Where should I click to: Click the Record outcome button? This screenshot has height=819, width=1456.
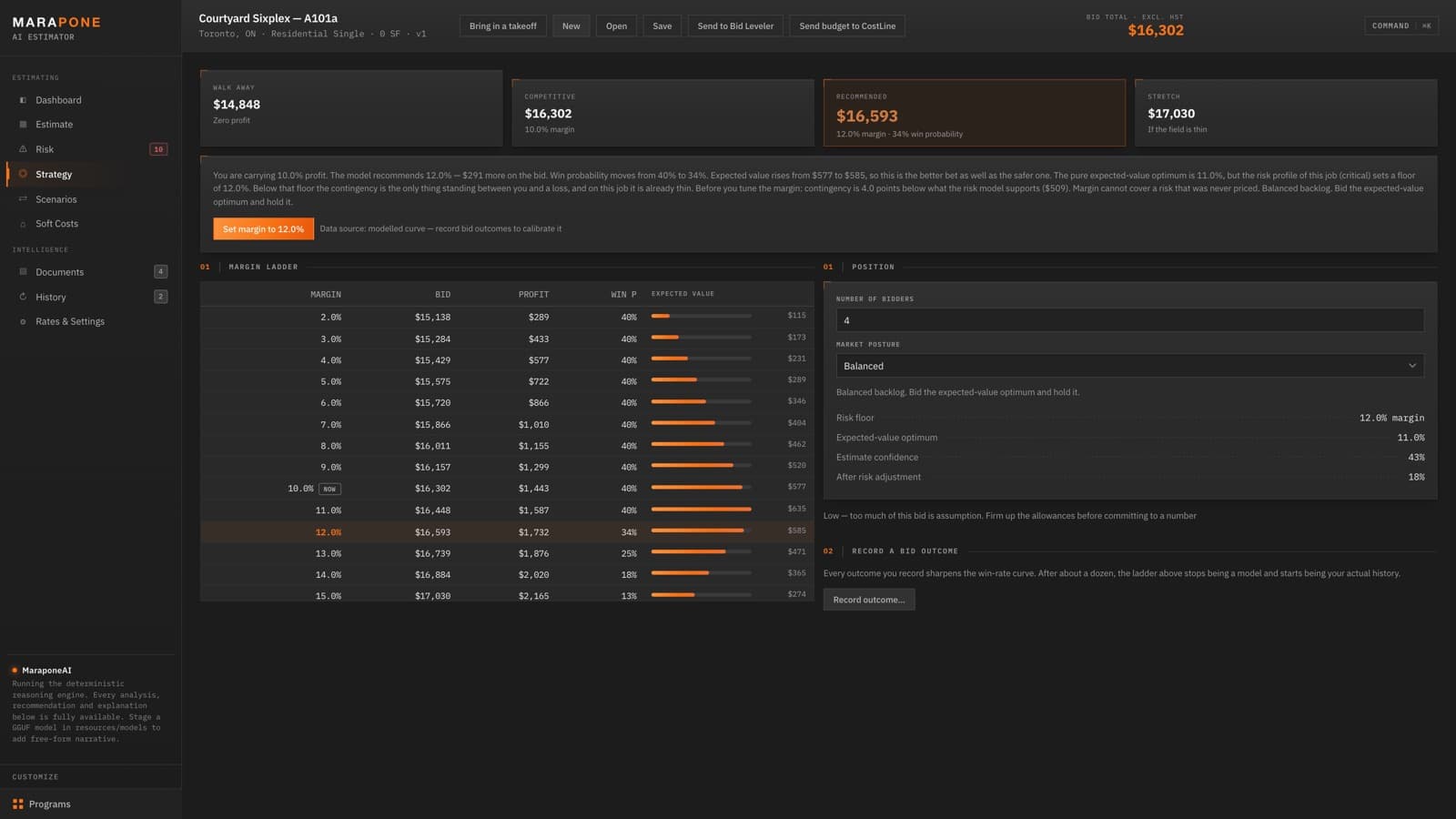pyautogui.click(x=869, y=600)
